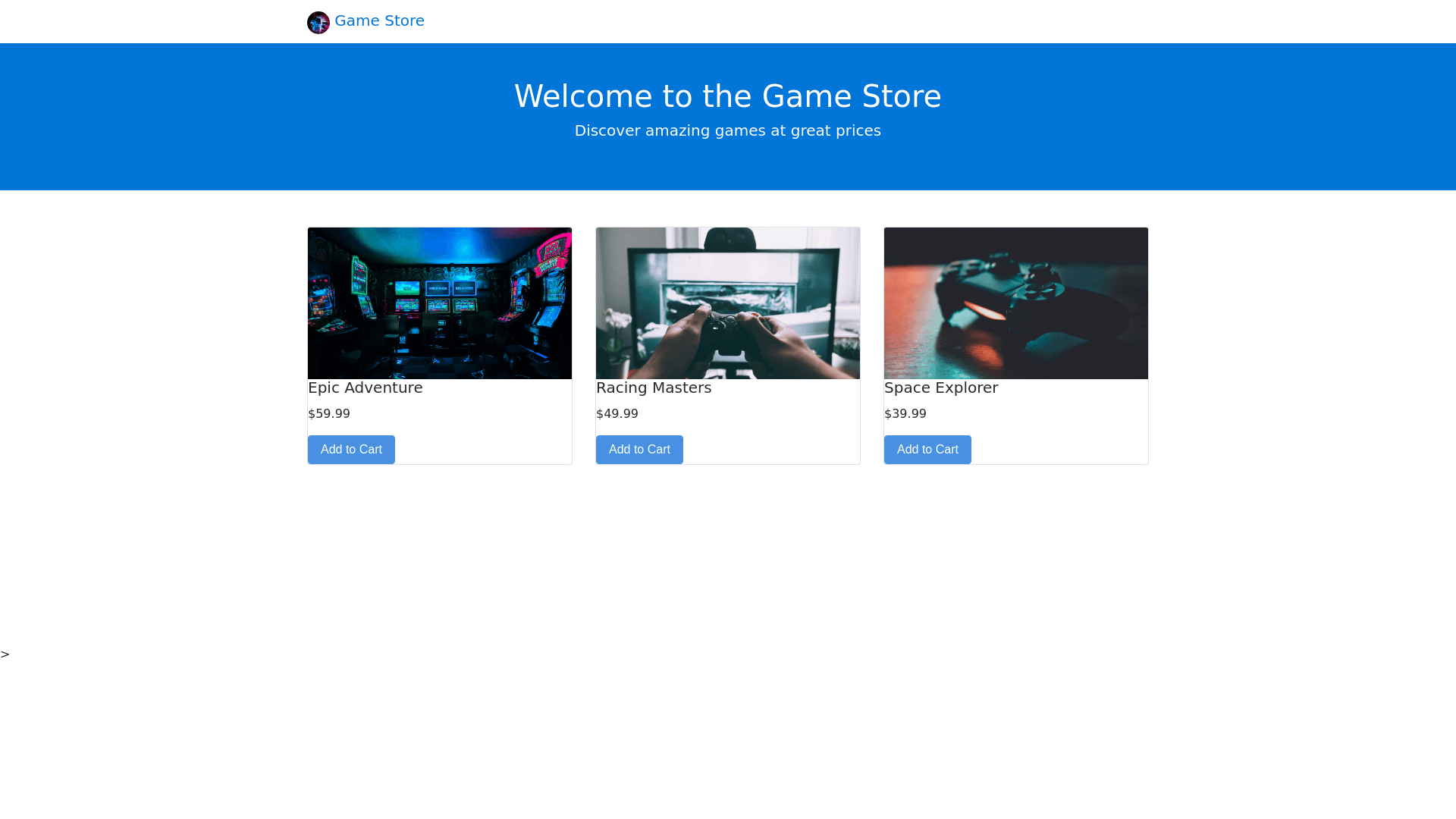Click the Racing Masters game title
This screenshot has height=819, width=1456.
tap(654, 388)
